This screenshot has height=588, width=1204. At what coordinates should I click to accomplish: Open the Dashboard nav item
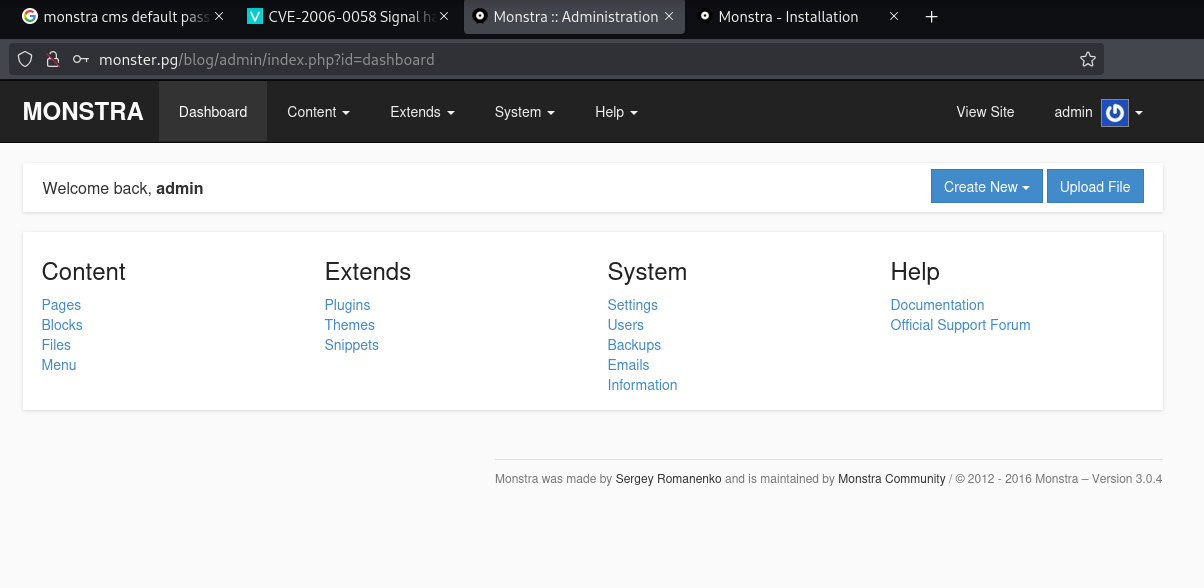click(x=213, y=112)
